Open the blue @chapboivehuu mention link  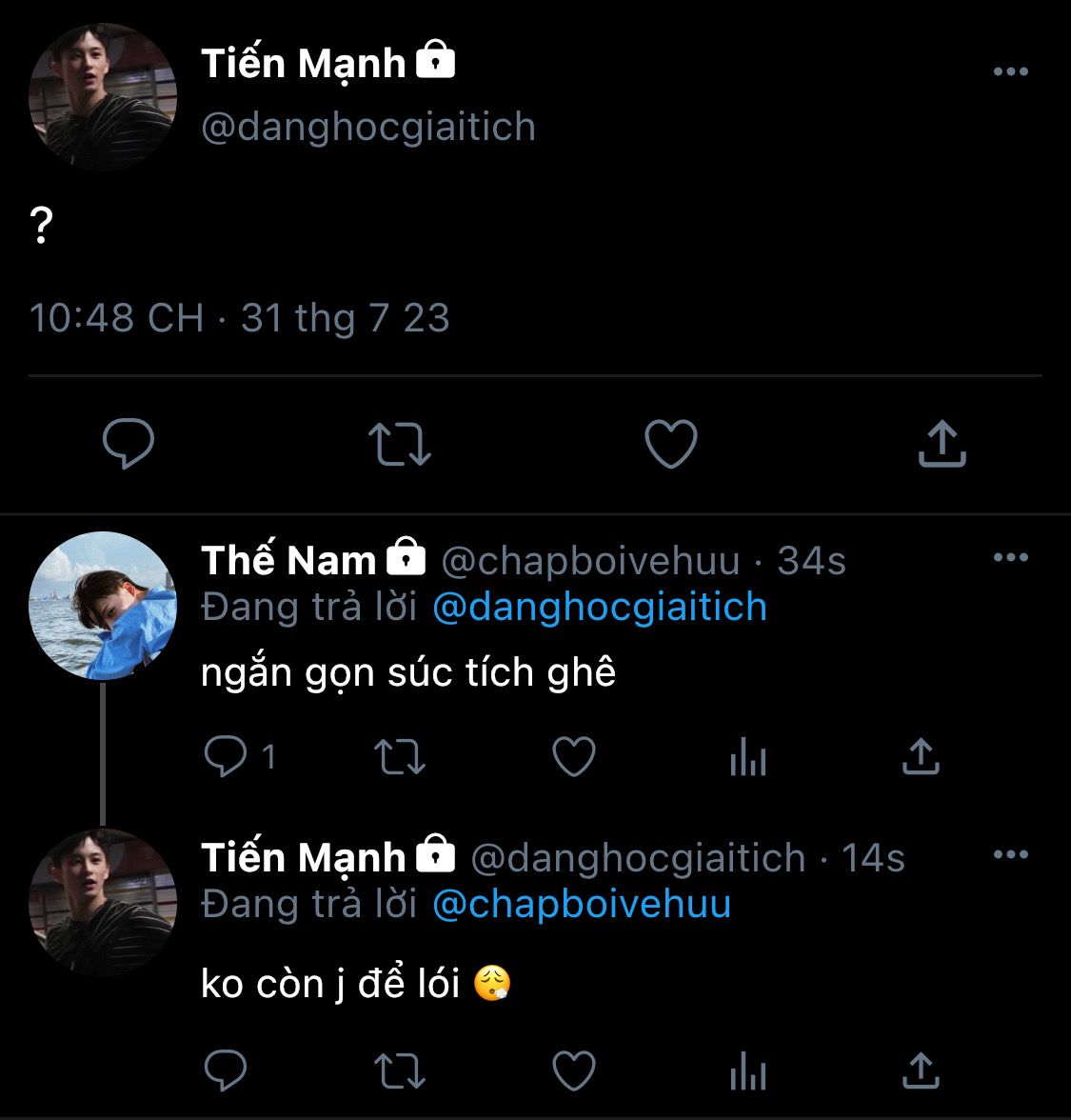tap(582, 904)
